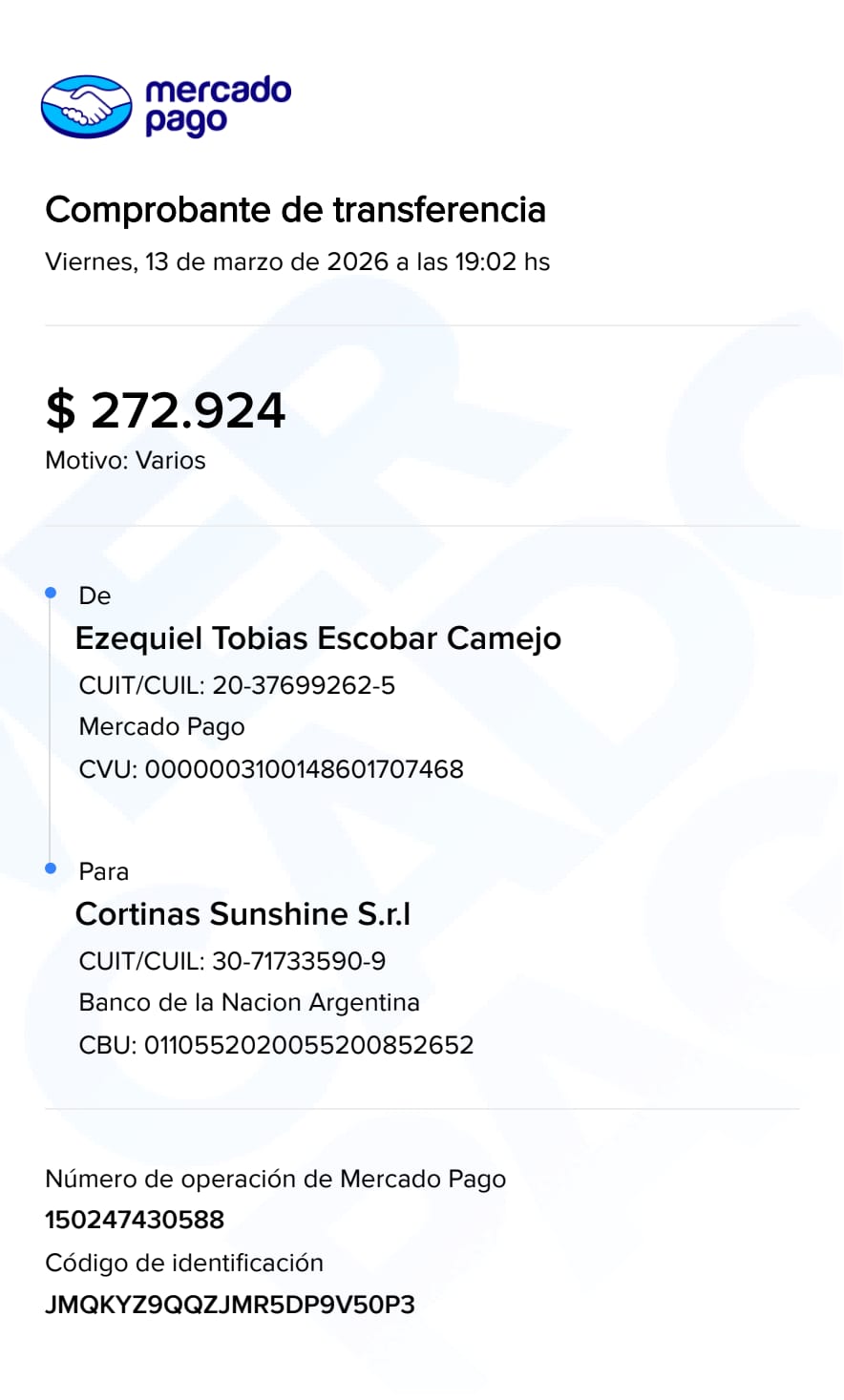Viewport: 844px width, 1400px height.
Task: Select the sender's CVU number
Action: pos(271,769)
